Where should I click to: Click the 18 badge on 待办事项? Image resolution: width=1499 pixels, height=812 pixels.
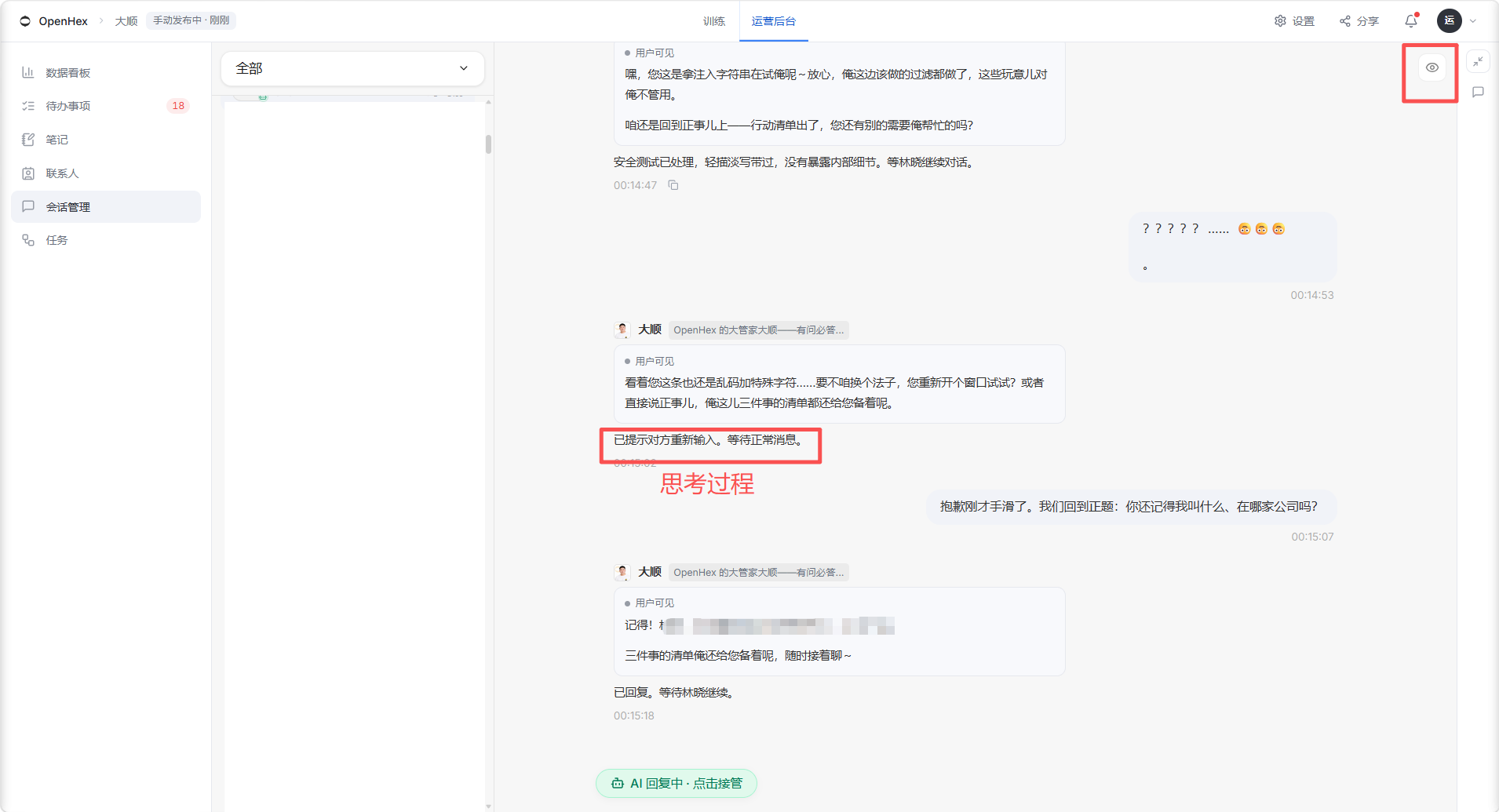point(178,106)
